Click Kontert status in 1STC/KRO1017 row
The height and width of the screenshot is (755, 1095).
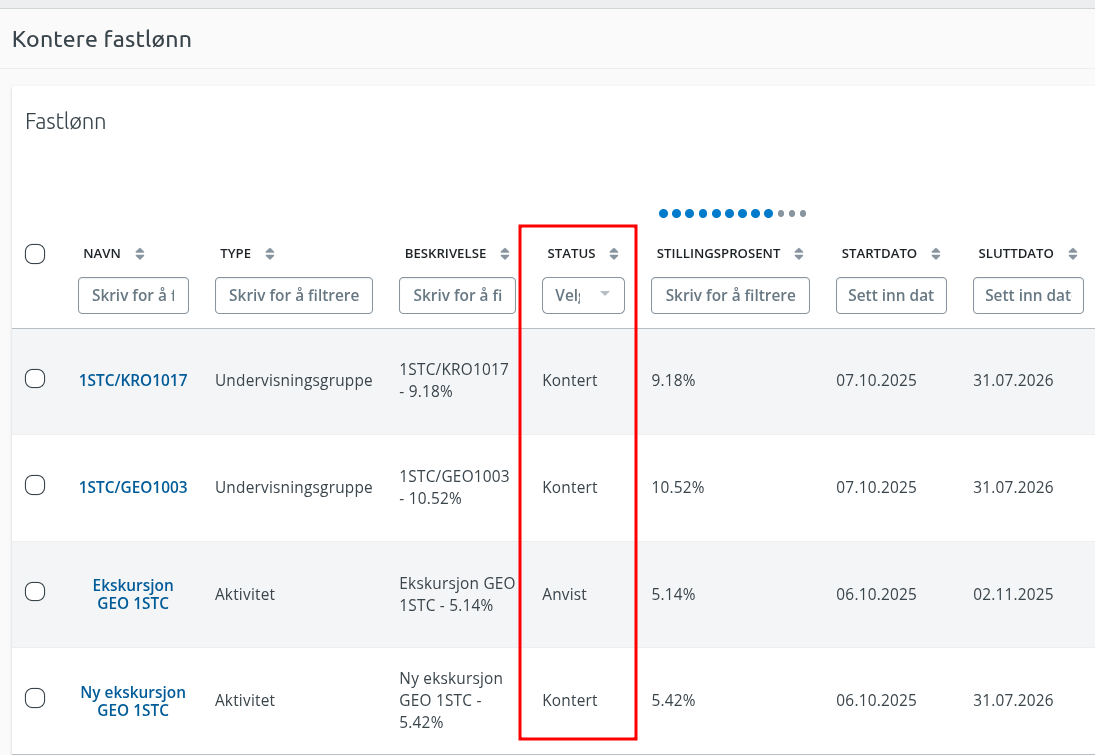(570, 381)
